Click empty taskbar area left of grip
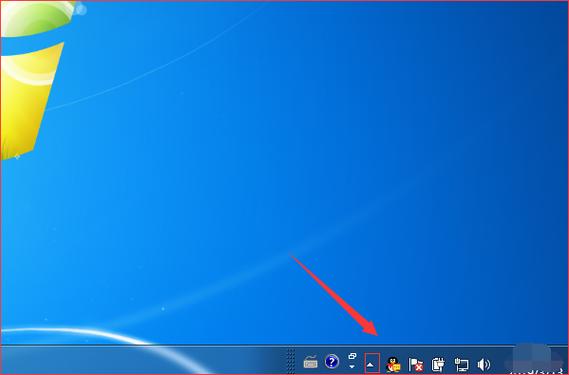This screenshot has height=375, width=569. point(145,360)
